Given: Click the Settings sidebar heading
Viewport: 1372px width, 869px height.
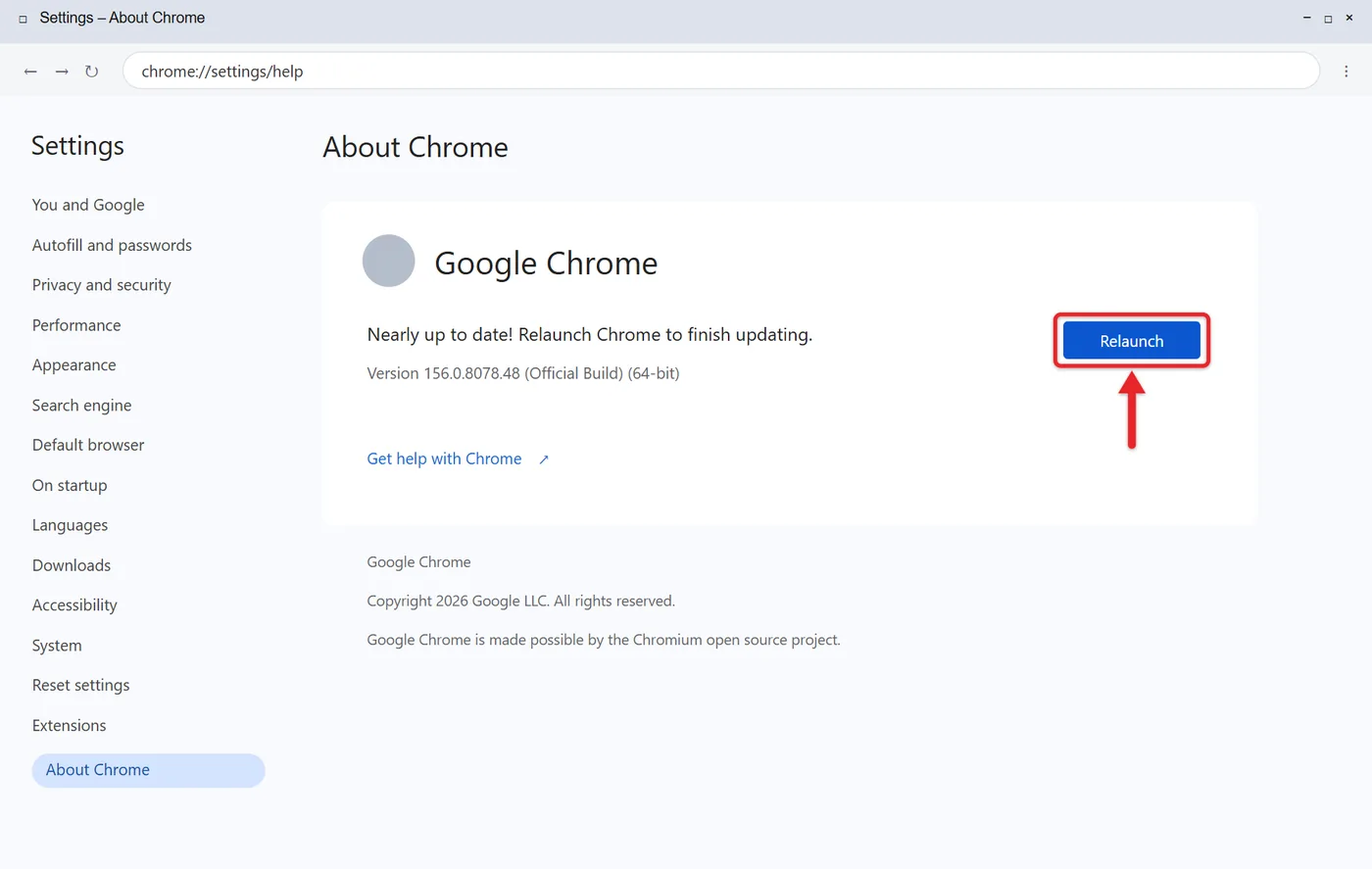Looking at the screenshot, I should click(x=77, y=146).
